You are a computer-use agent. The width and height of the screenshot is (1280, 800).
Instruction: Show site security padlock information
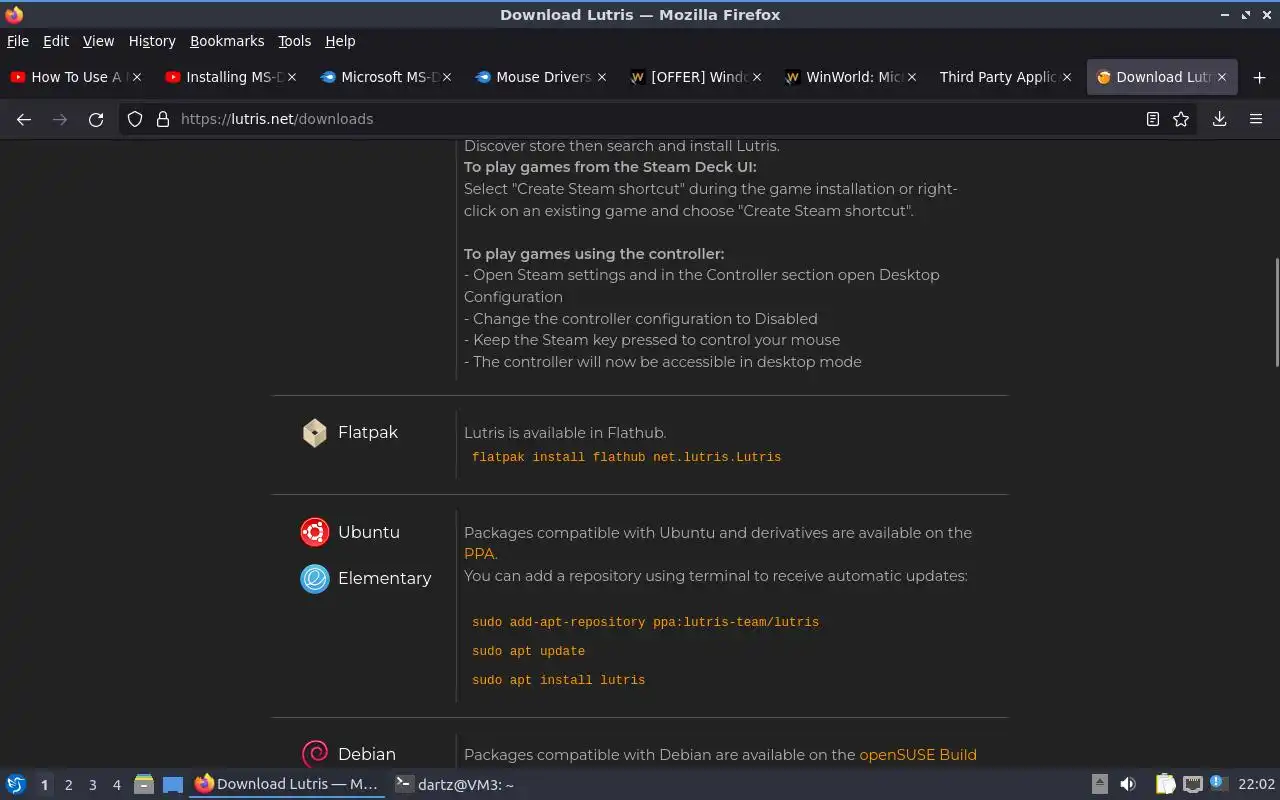pyautogui.click(x=163, y=119)
